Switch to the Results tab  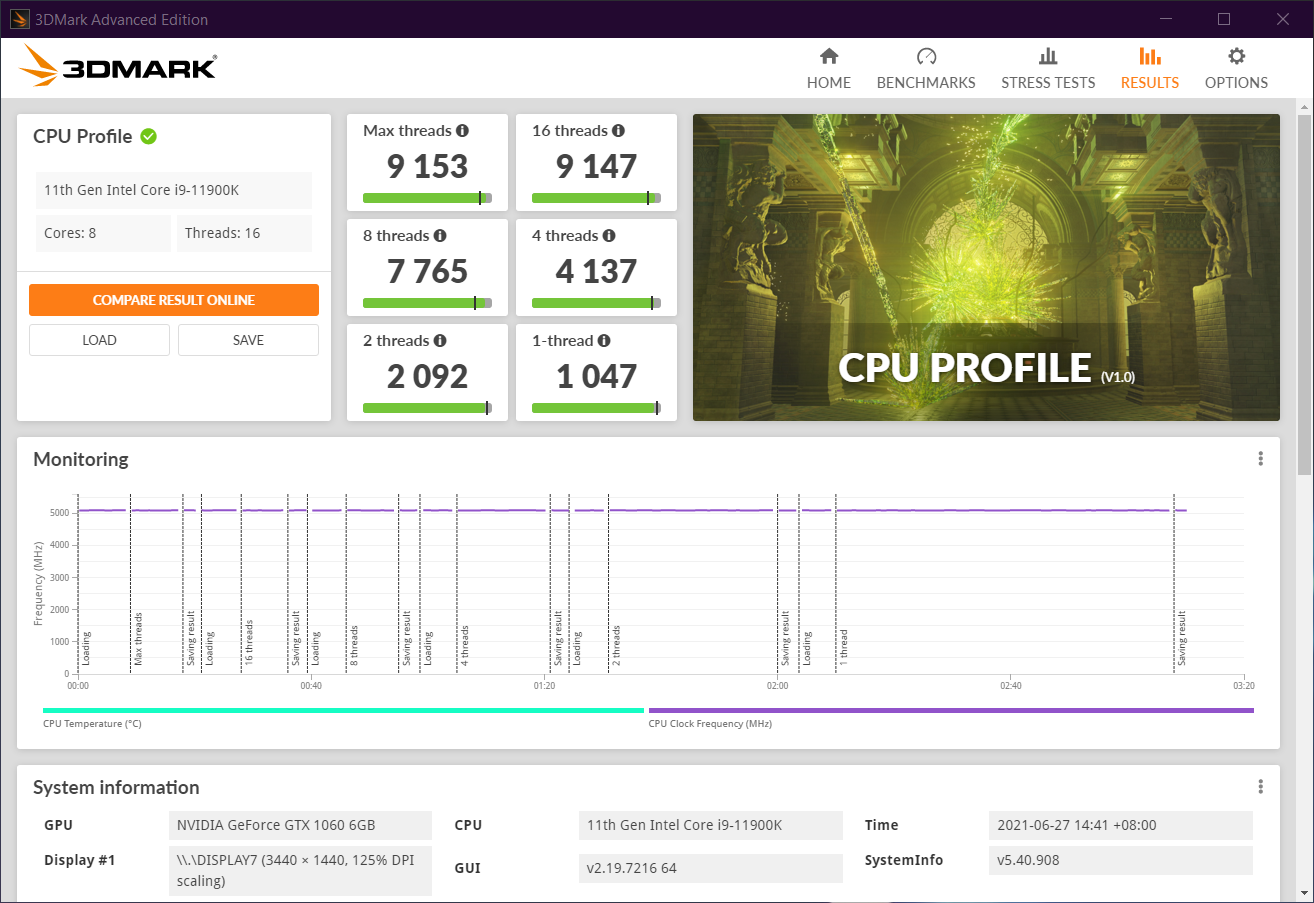pyautogui.click(x=1149, y=68)
